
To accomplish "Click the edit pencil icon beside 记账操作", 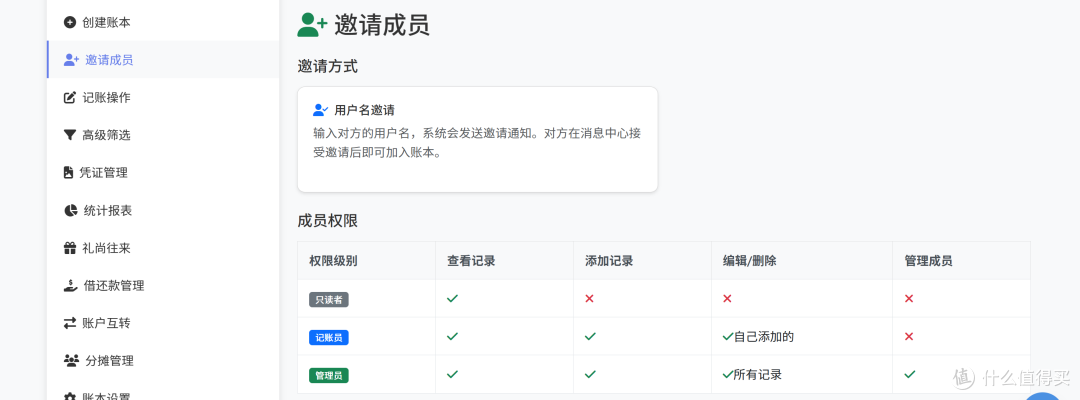I will tap(70, 98).
